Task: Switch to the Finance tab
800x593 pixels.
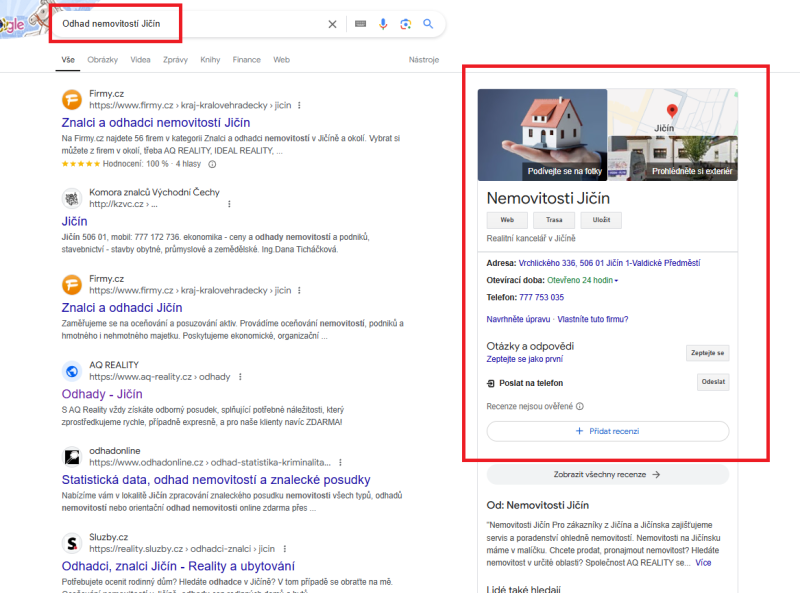Action: coord(246,60)
